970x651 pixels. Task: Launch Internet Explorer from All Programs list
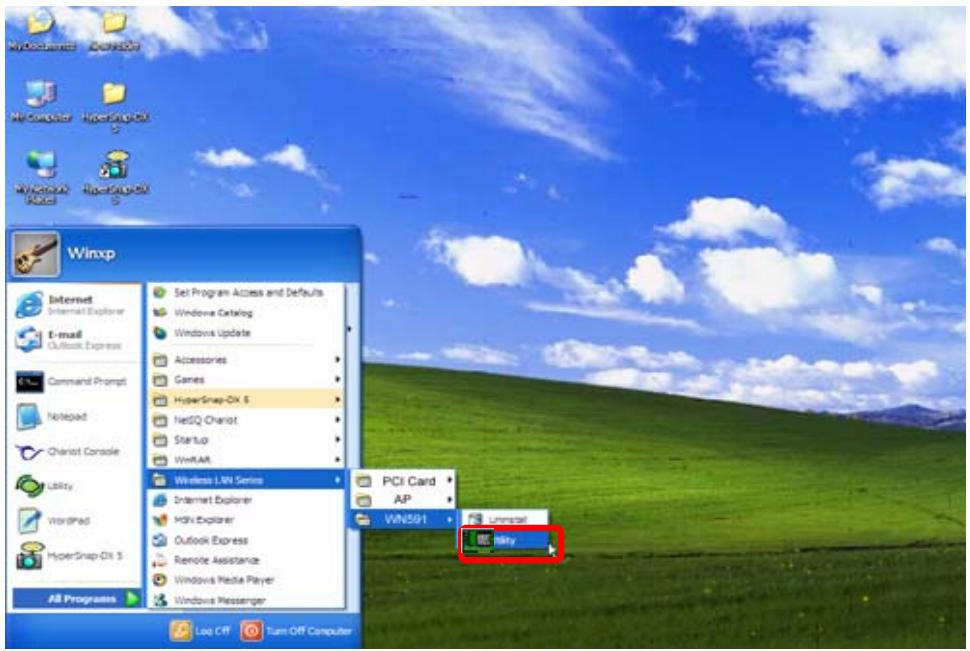tap(246, 499)
